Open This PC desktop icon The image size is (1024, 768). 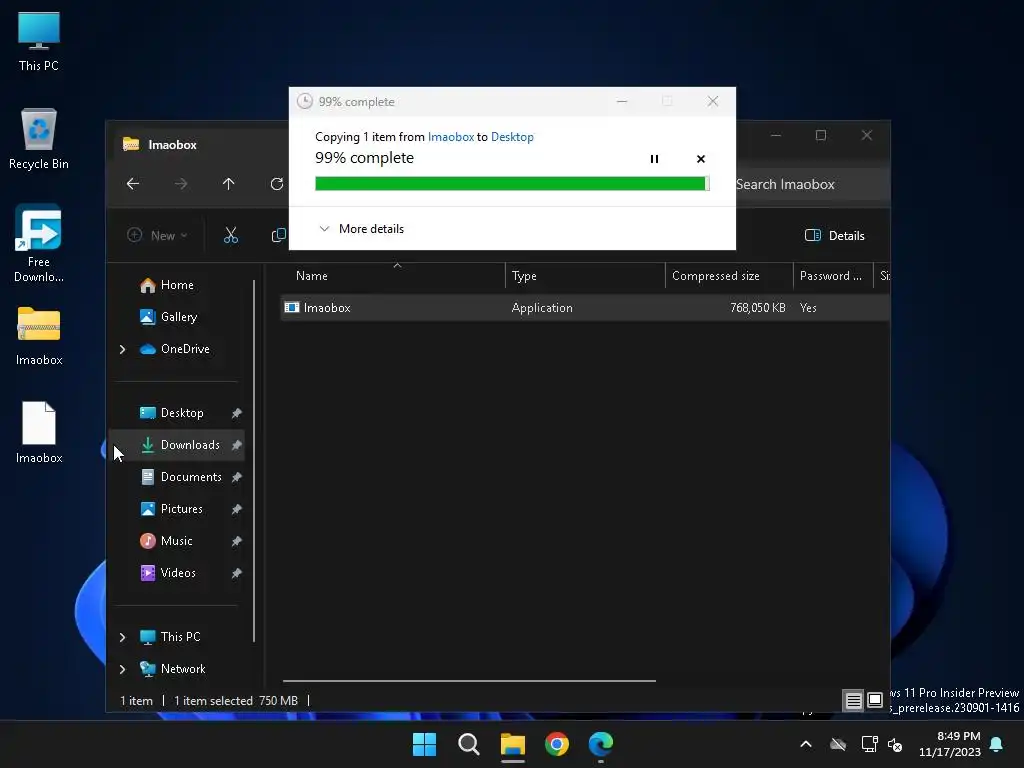pos(39,40)
